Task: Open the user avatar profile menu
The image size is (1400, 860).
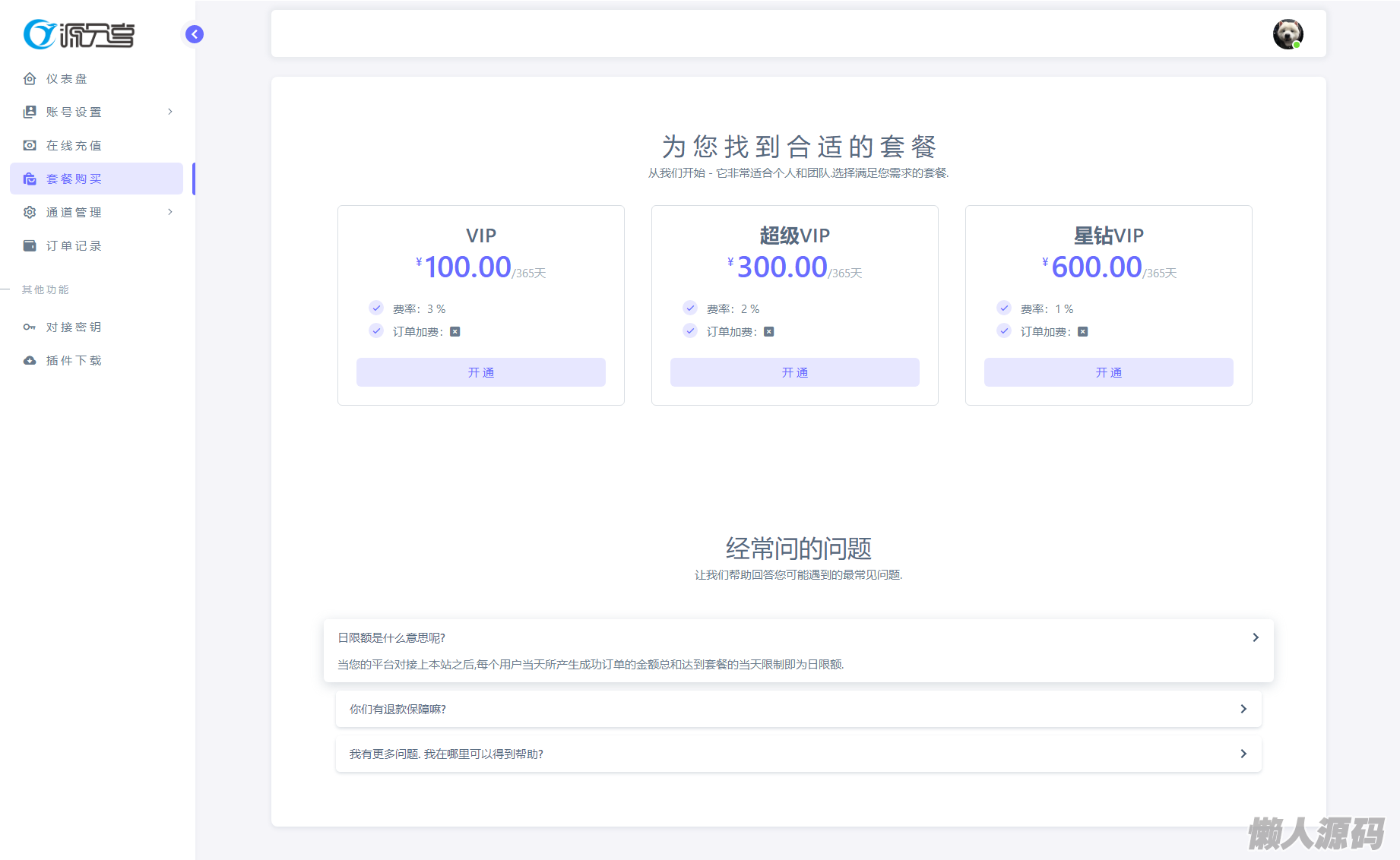Action: 1288,34
